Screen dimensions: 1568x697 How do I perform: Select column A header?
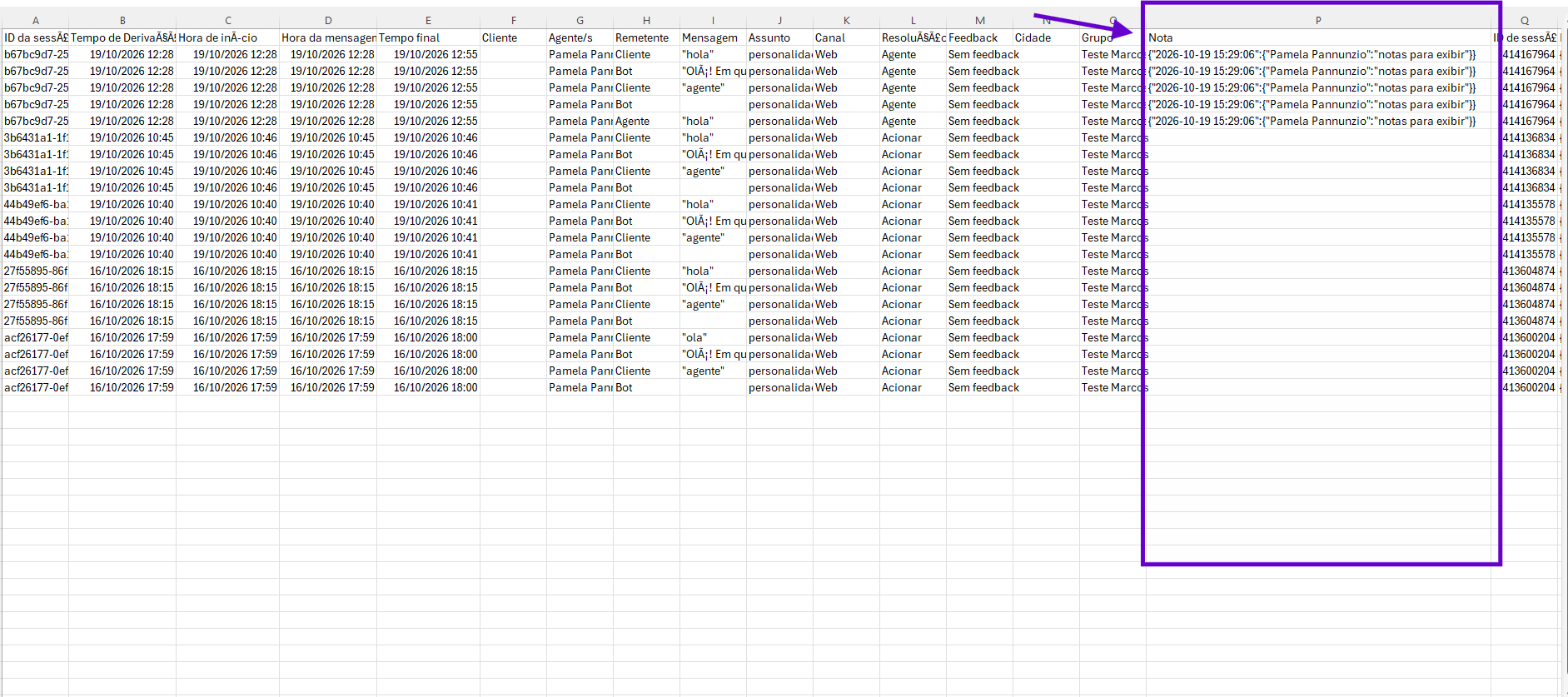(35, 20)
